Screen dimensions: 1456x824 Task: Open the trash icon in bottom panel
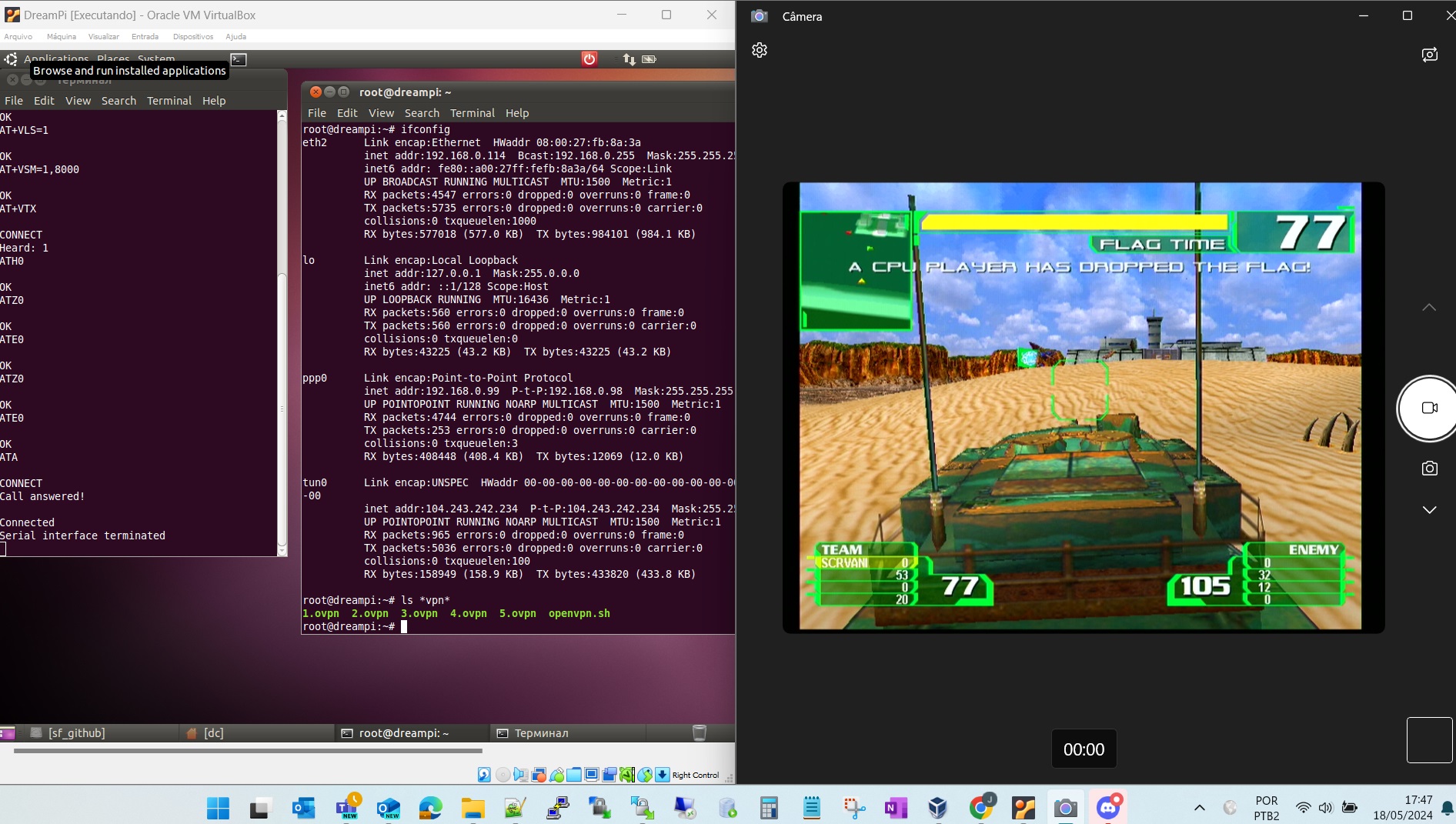click(x=700, y=733)
